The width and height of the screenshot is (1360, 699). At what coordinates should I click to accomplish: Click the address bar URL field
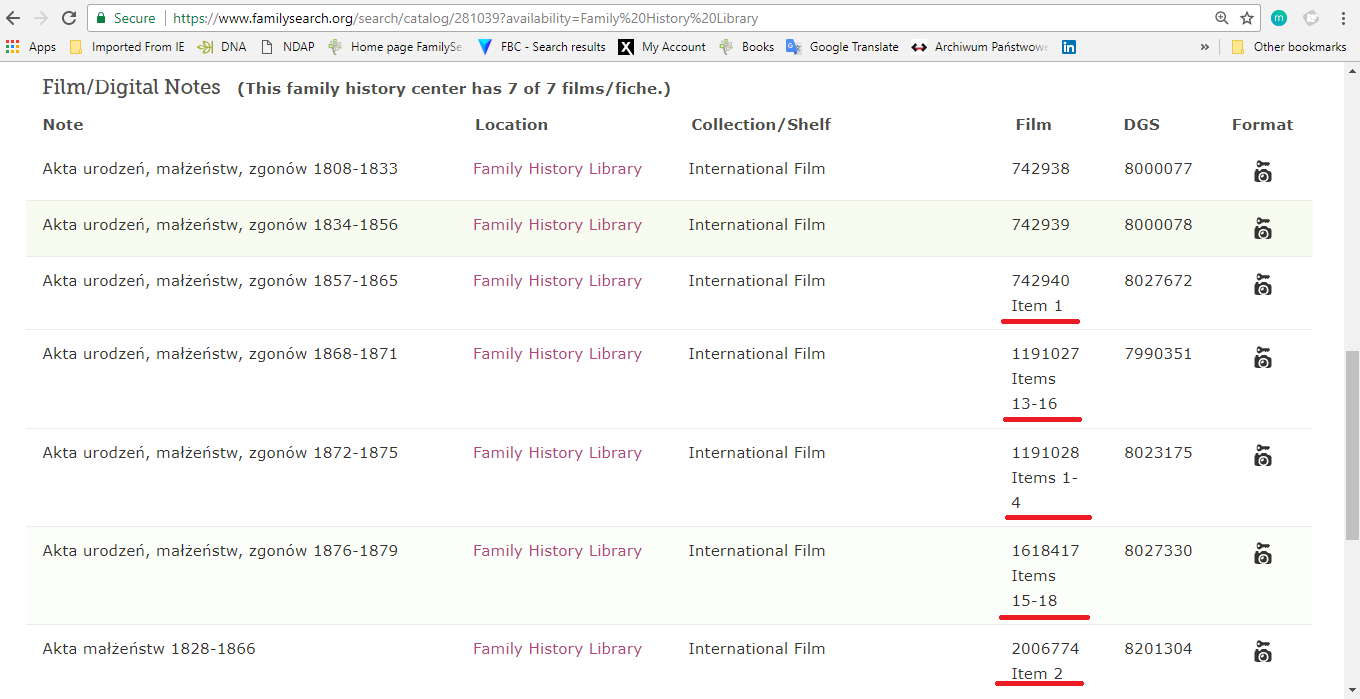(650, 18)
